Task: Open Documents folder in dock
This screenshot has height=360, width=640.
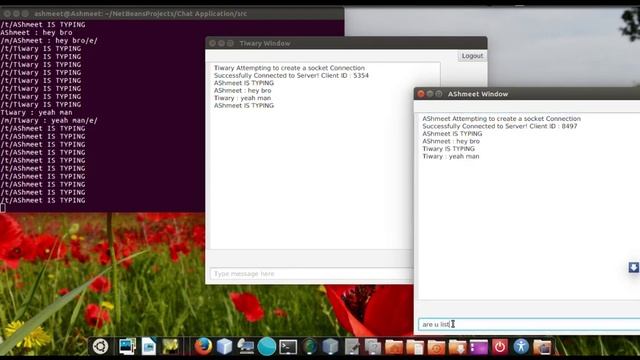Action: pyautogui.click(x=415, y=347)
